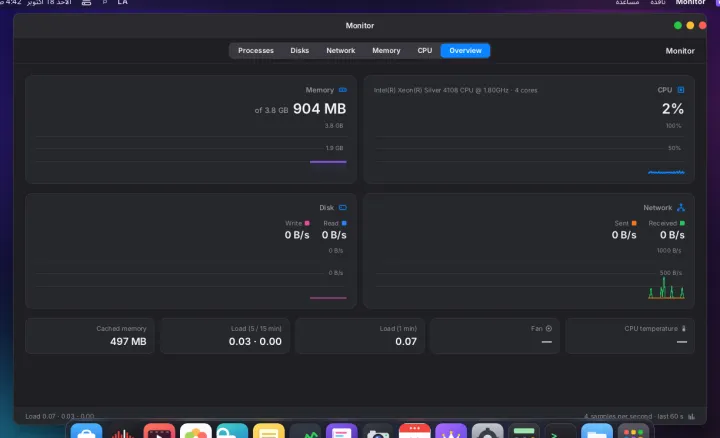Open the red calendar dock icon
The image size is (720, 438).
(x=415, y=432)
